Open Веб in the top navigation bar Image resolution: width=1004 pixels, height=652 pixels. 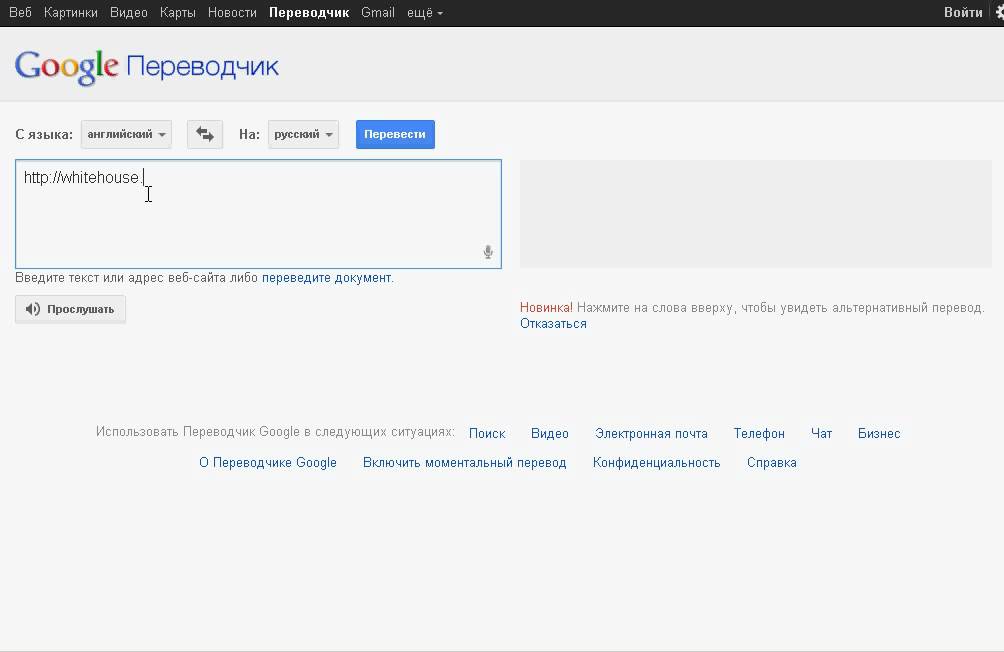[20, 13]
